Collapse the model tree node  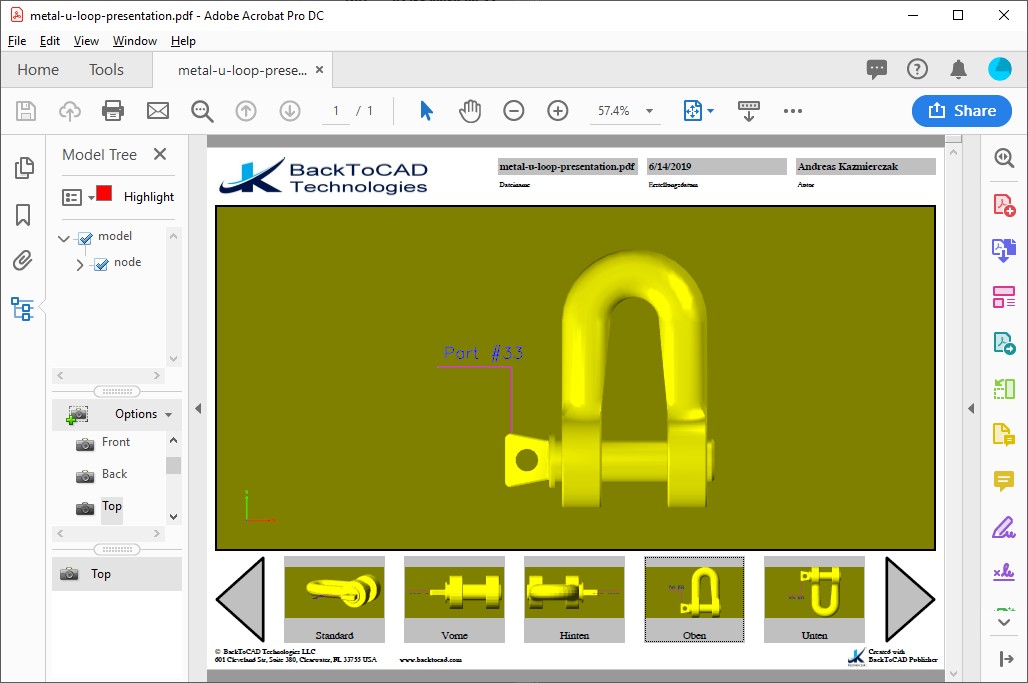pyautogui.click(x=64, y=239)
